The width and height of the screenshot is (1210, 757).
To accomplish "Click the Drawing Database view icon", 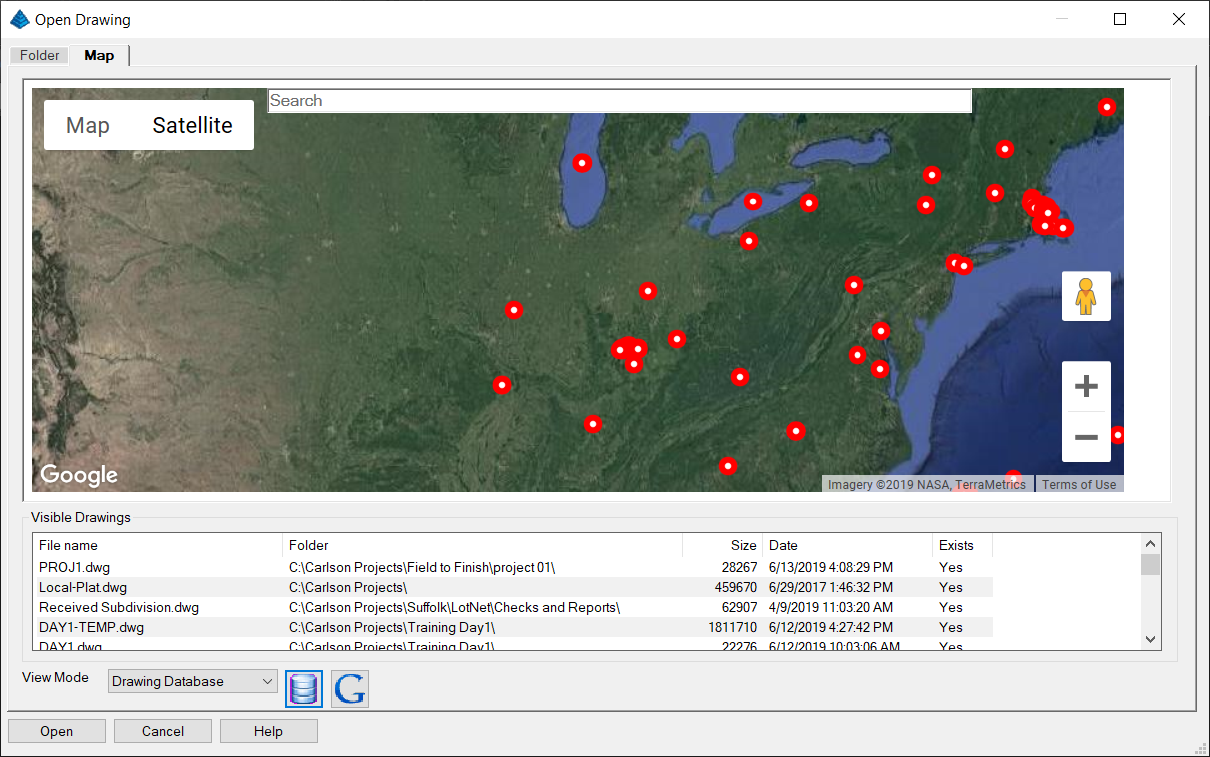I will (x=304, y=689).
